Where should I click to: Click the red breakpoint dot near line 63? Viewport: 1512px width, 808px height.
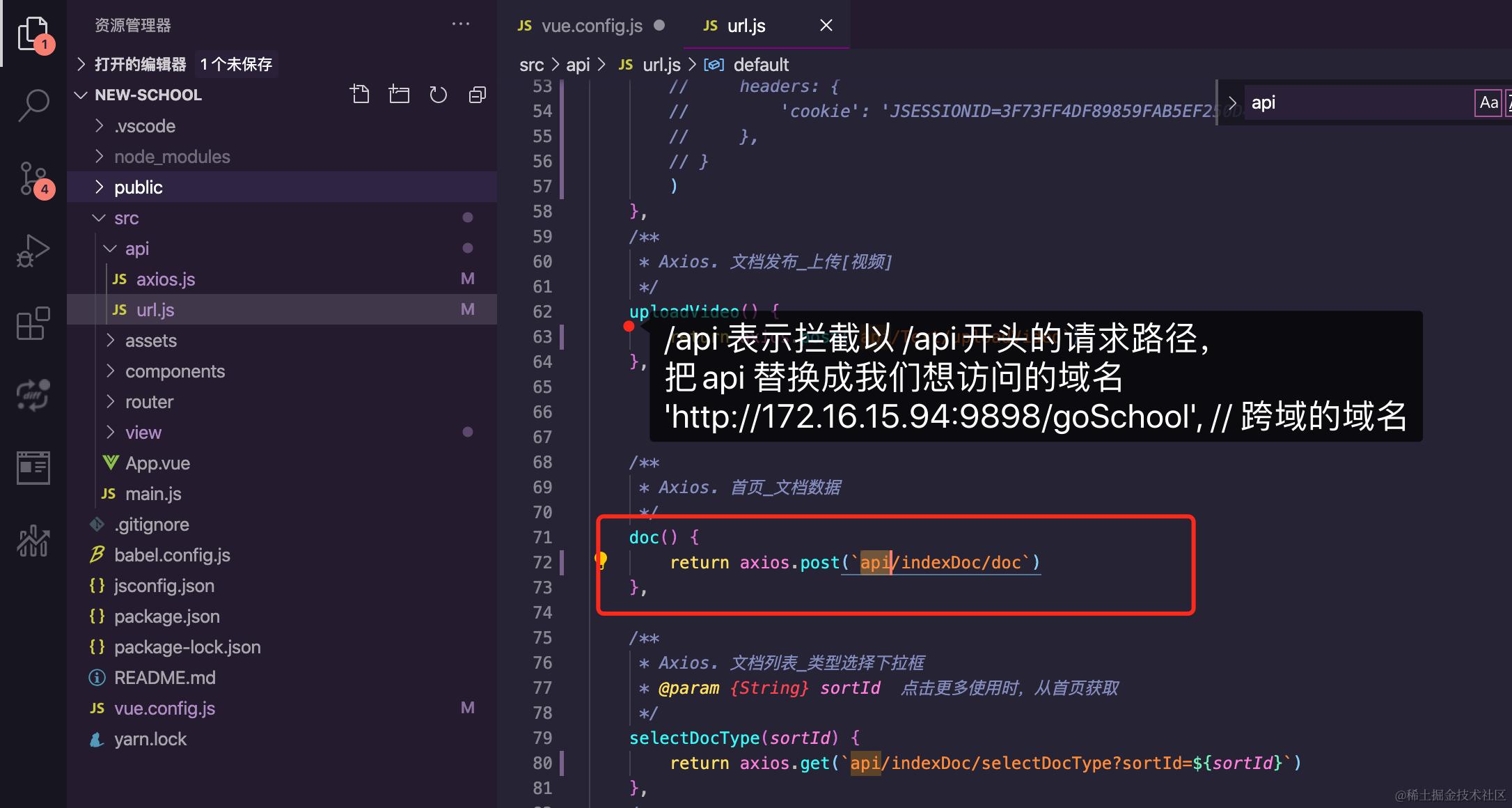[629, 326]
